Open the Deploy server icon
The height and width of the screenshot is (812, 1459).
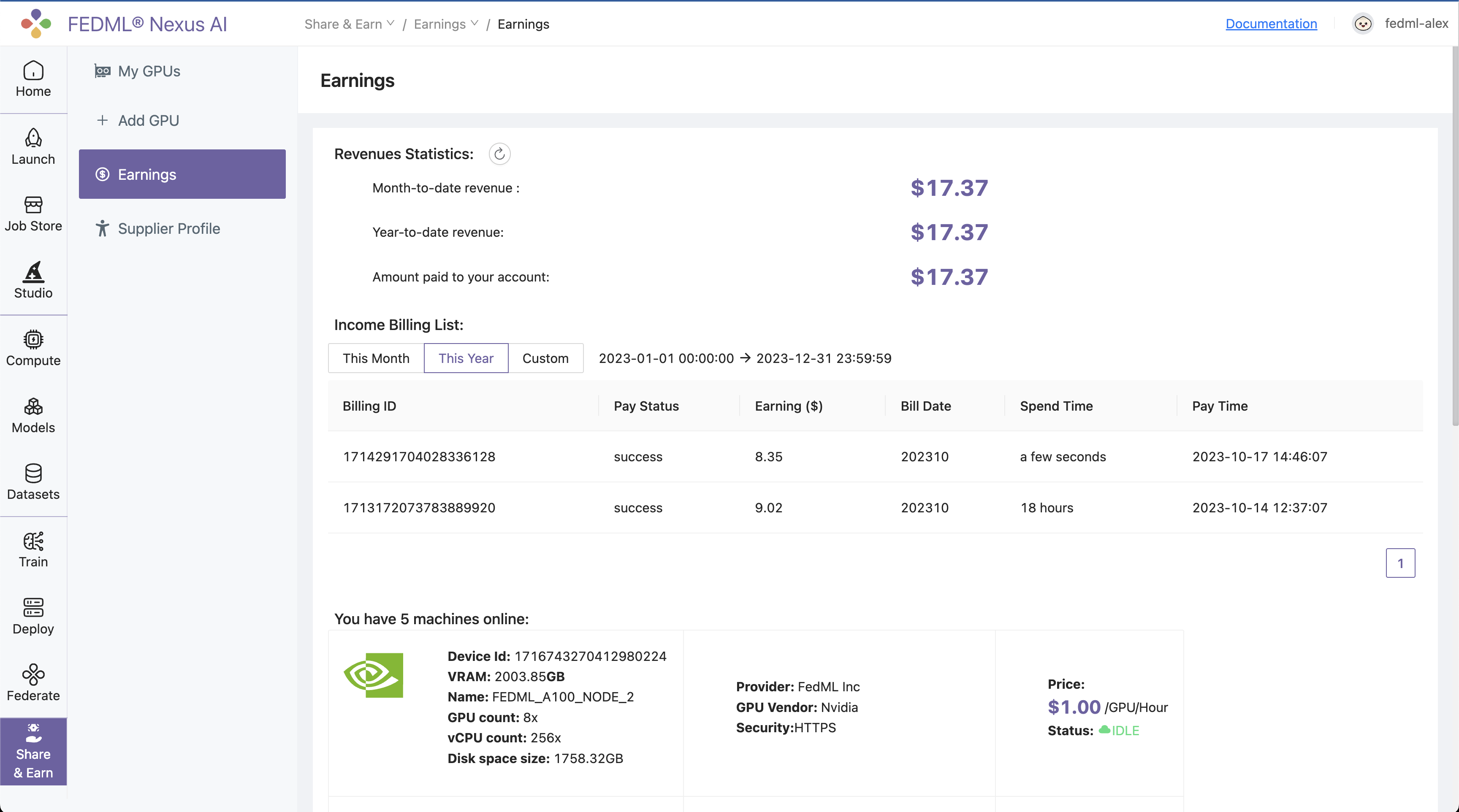[33, 608]
